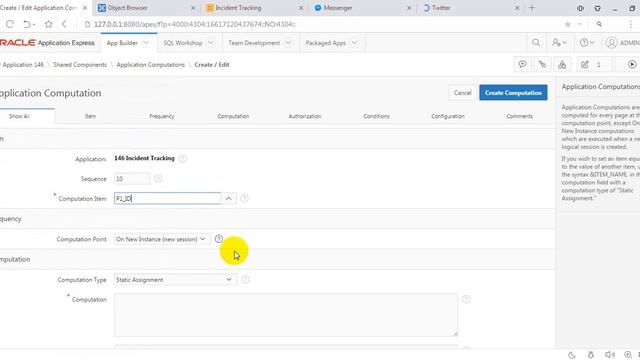Expand the SQL Workshop dropdown chevron
Viewport: 640px width, 360px height.
[x=211, y=42]
